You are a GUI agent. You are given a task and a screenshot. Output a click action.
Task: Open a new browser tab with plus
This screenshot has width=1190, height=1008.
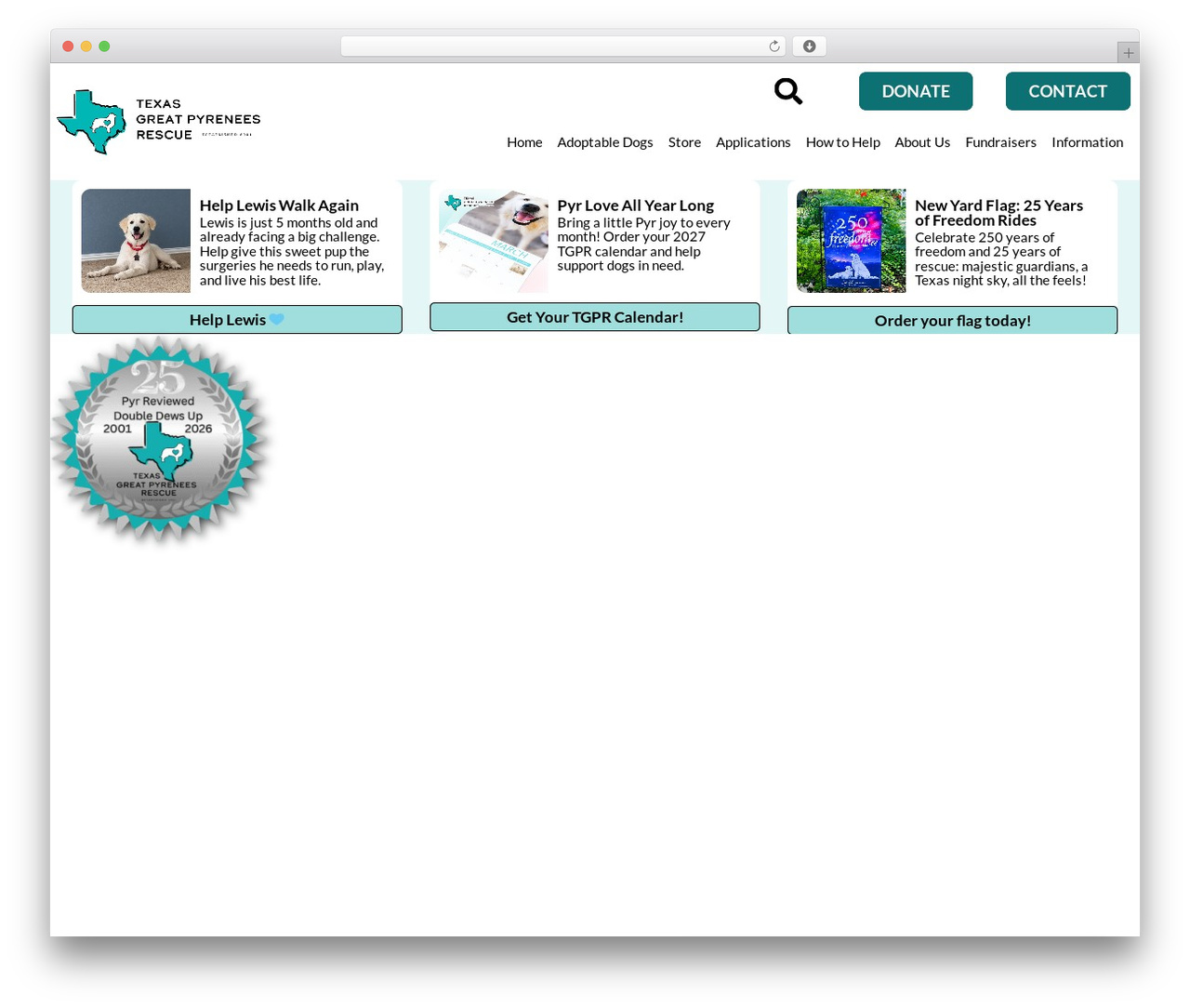coord(1128,53)
